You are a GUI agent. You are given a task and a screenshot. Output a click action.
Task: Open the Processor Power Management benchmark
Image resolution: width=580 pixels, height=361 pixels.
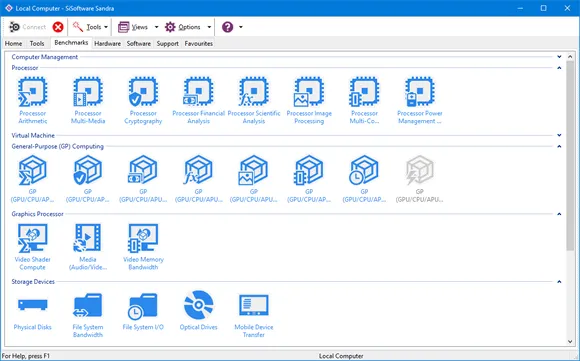coord(420,100)
